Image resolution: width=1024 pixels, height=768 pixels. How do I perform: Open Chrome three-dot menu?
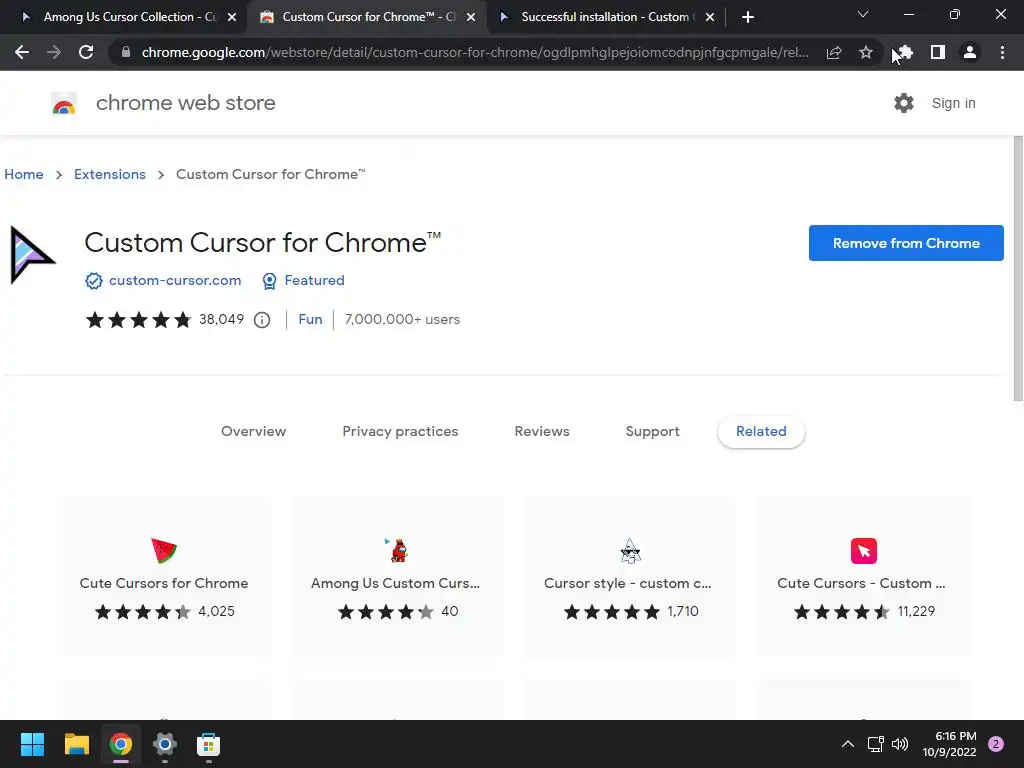(1002, 52)
